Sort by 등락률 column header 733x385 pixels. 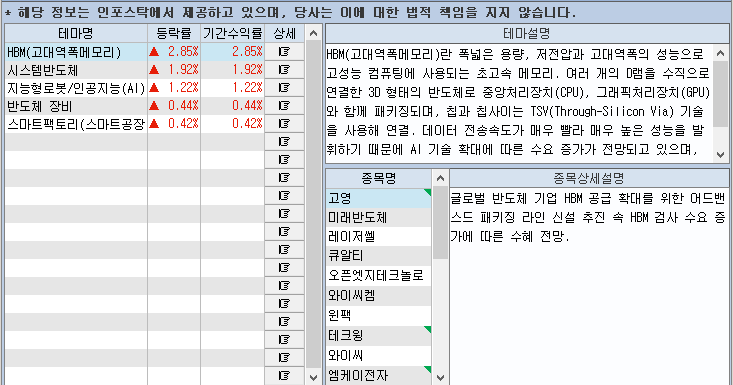pos(174,33)
